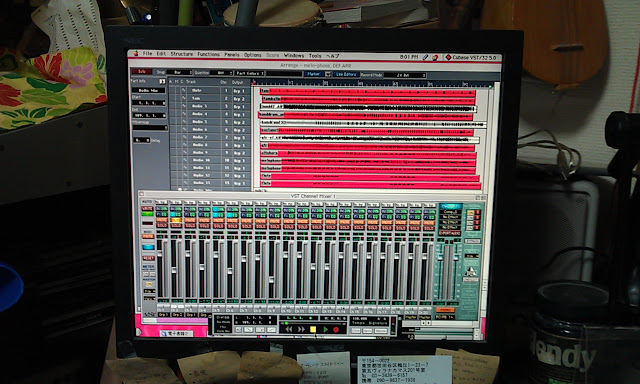The height and width of the screenshot is (384, 640).
Task: Open the Apple menu
Action: 136,53
